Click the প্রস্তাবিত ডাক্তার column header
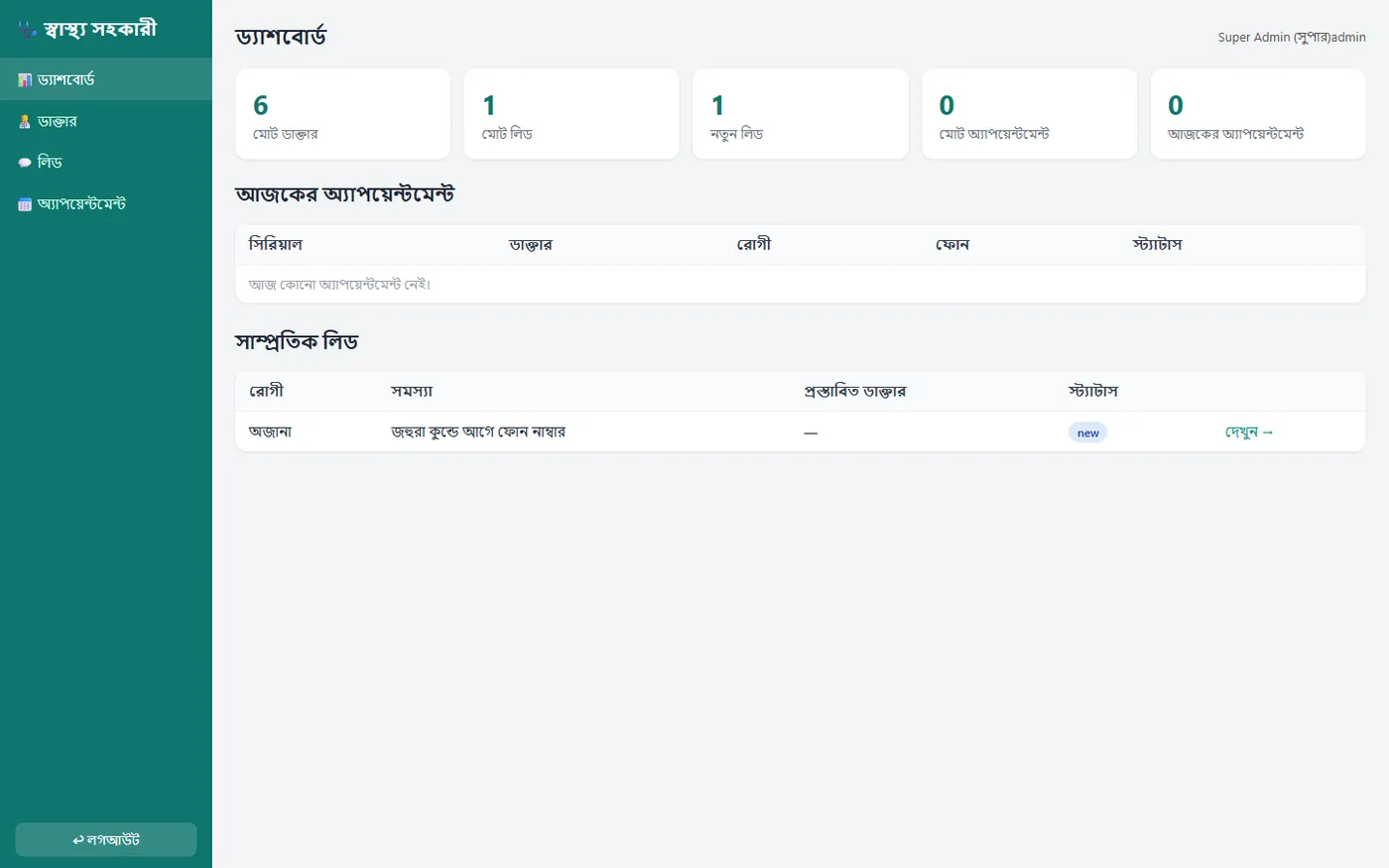 (x=855, y=391)
